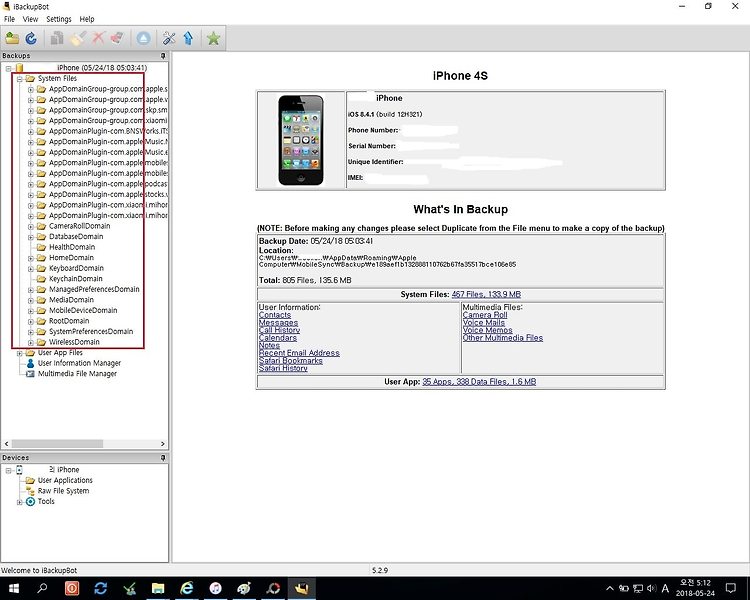Screen dimensions: 750x600
Task: Click the green star toolbar icon
Action: coord(213,38)
